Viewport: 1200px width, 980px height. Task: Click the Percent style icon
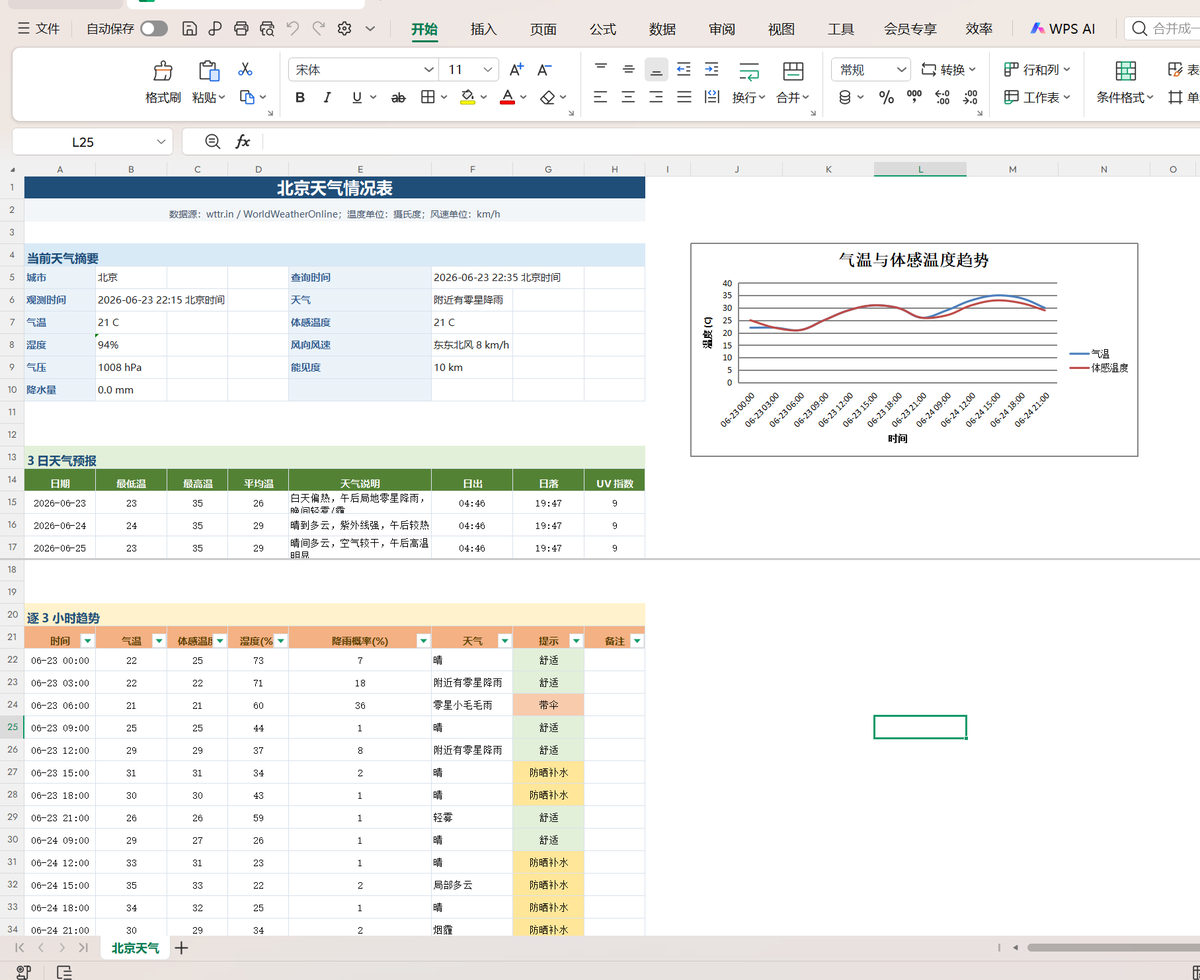pos(886,98)
